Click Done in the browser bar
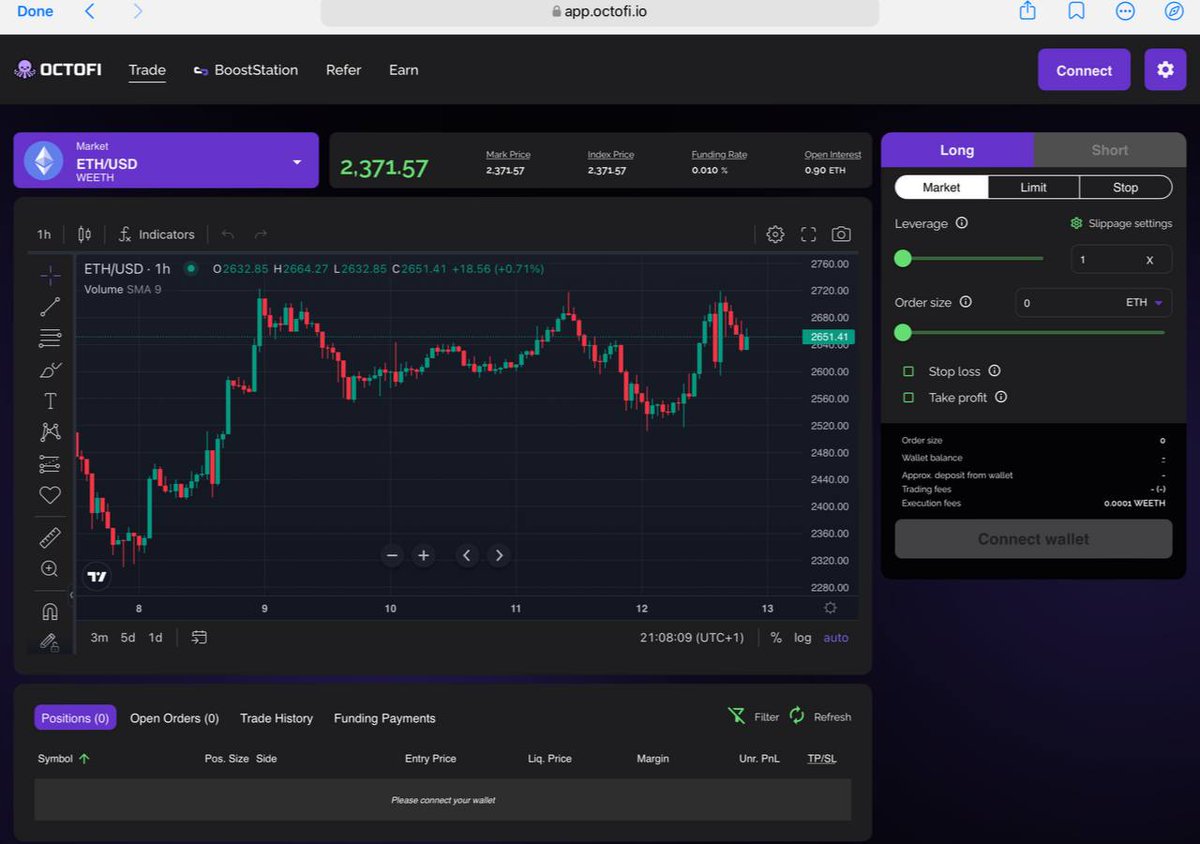 pos(35,11)
